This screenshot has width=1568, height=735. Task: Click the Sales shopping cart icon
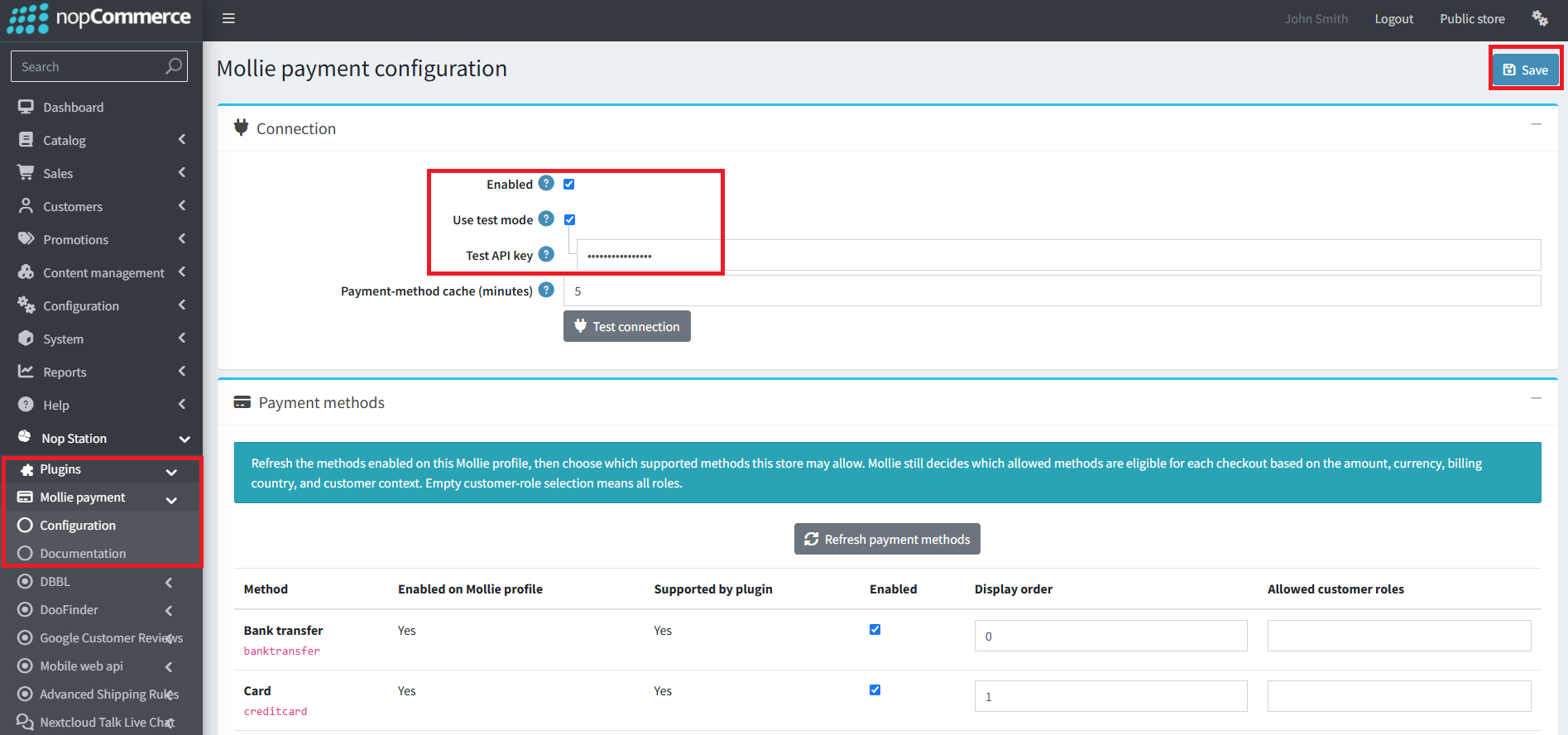click(26, 172)
